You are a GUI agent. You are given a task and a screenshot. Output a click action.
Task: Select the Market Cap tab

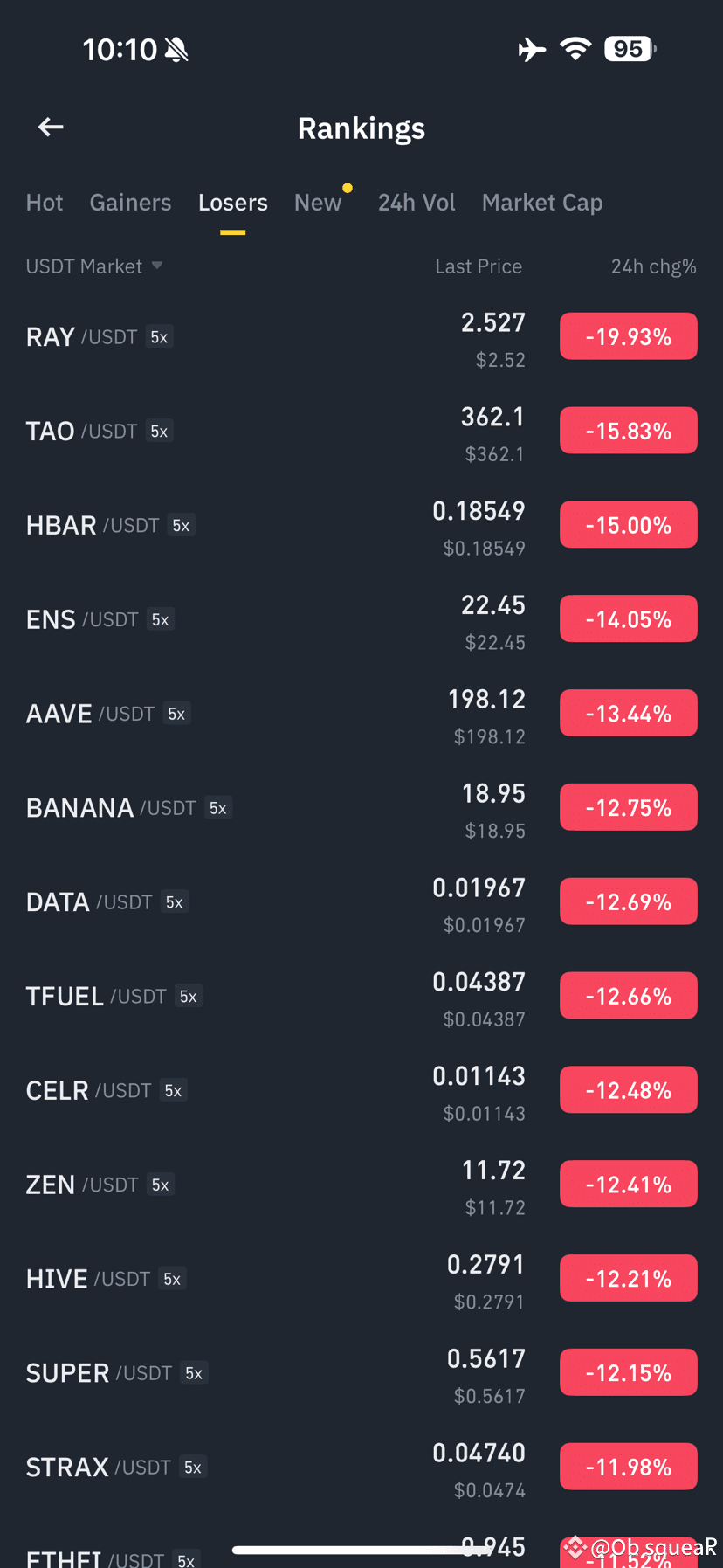(542, 203)
